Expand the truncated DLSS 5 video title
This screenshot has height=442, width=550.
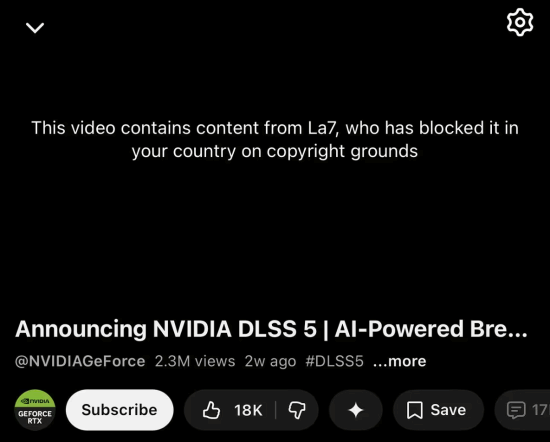click(271, 329)
